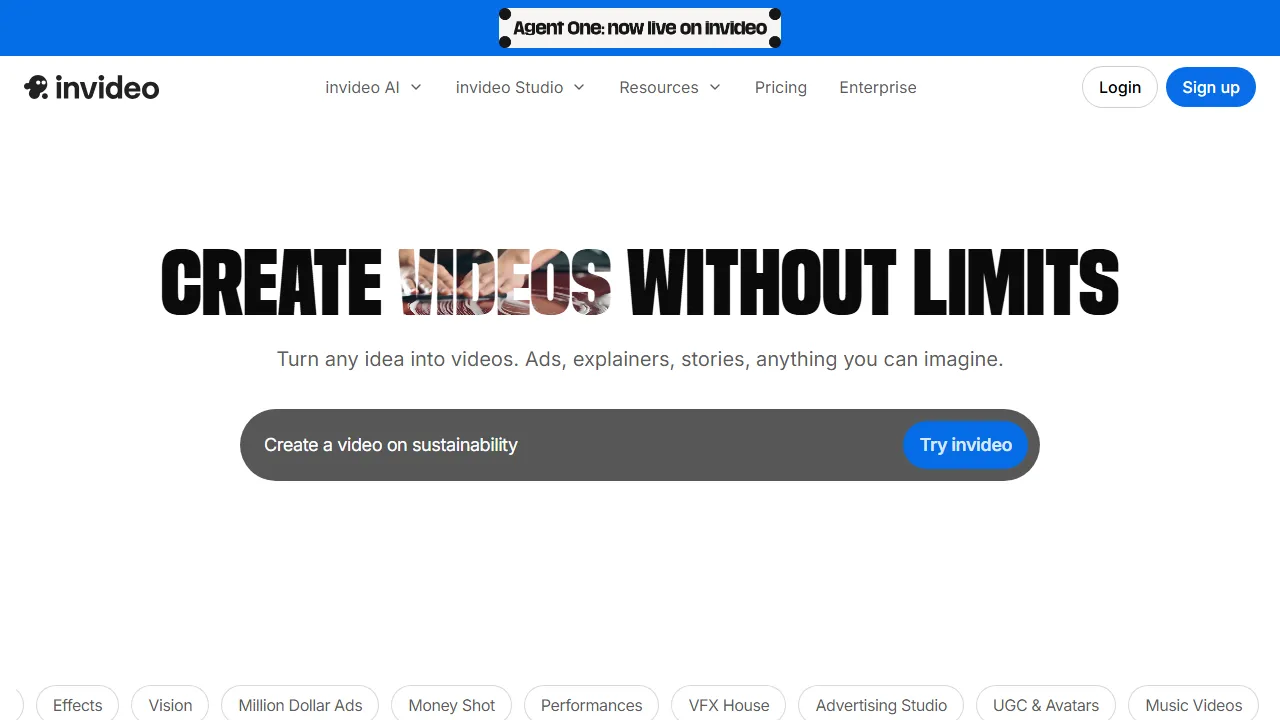Expand the invideo AI chevron
The image size is (1280, 720).
(x=416, y=87)
